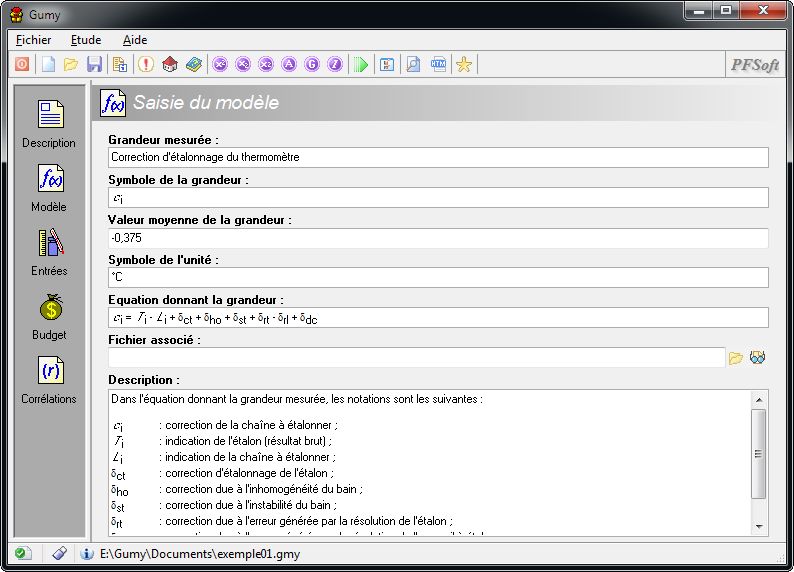Click the PFSoft logo in toolbar
Screen dimensions: 794x572
tap(755, 65)
